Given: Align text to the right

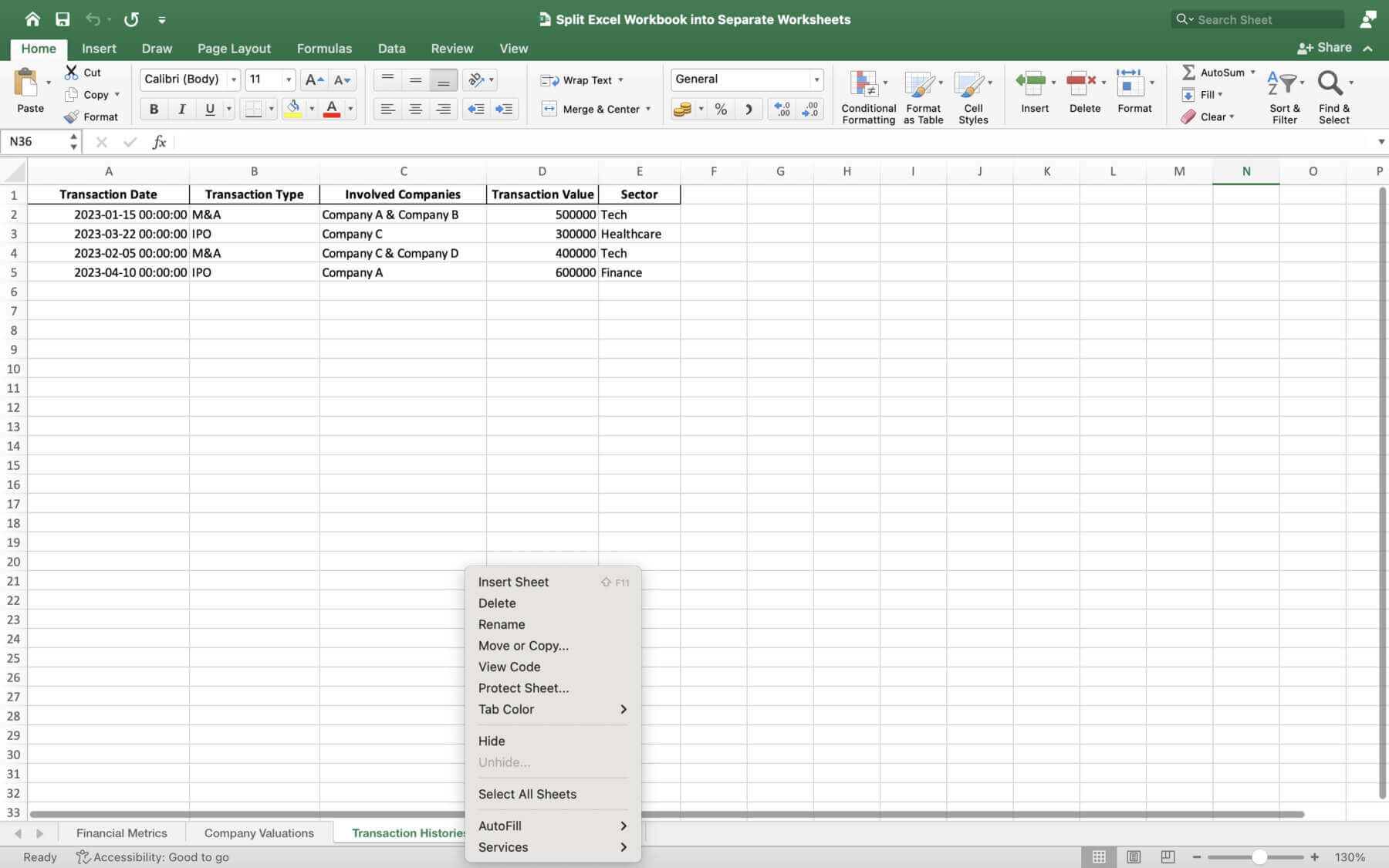Looking at the screenshot, I should (443, 109).
